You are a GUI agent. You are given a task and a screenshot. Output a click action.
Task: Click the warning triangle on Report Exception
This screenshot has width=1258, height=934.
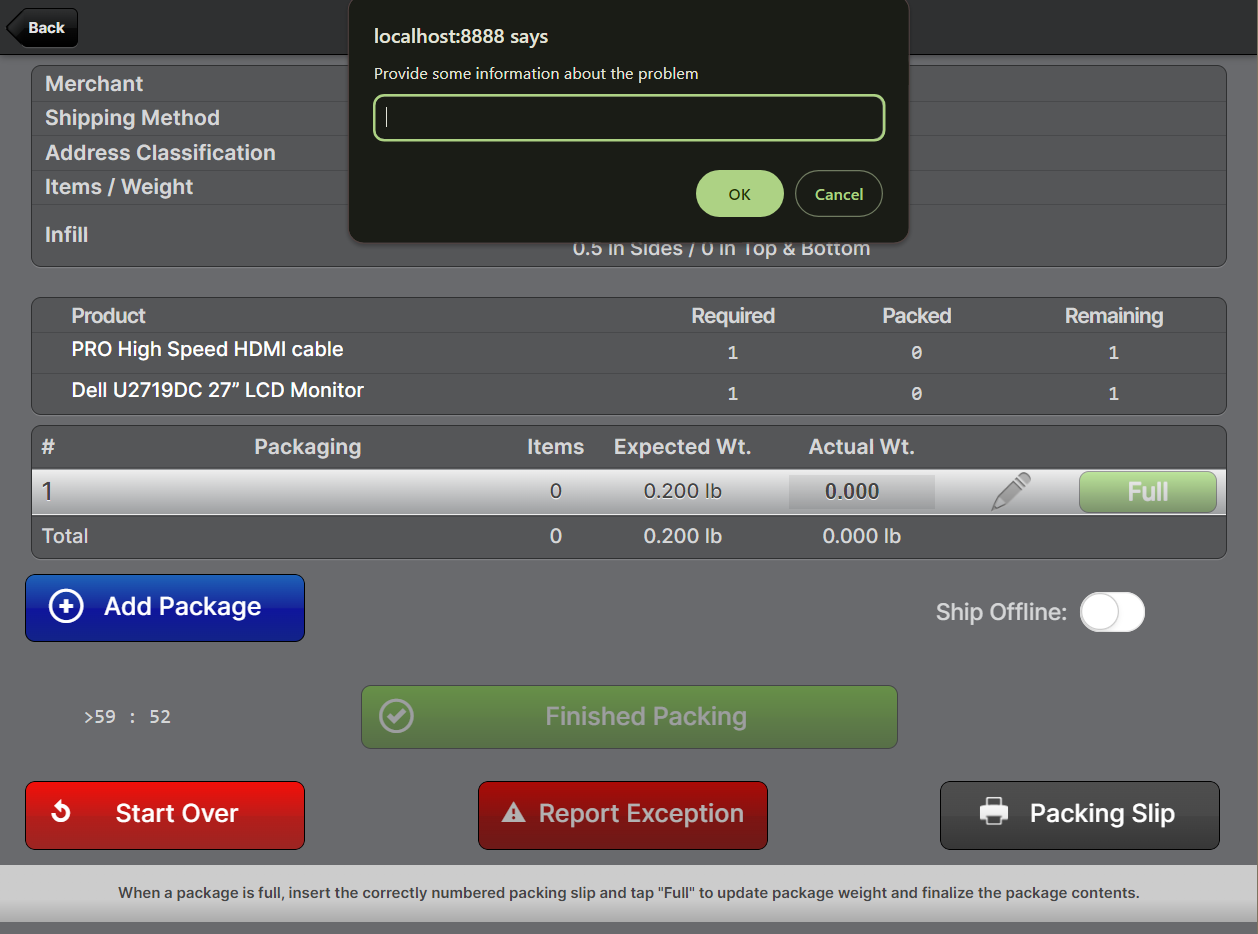point(513,813)
